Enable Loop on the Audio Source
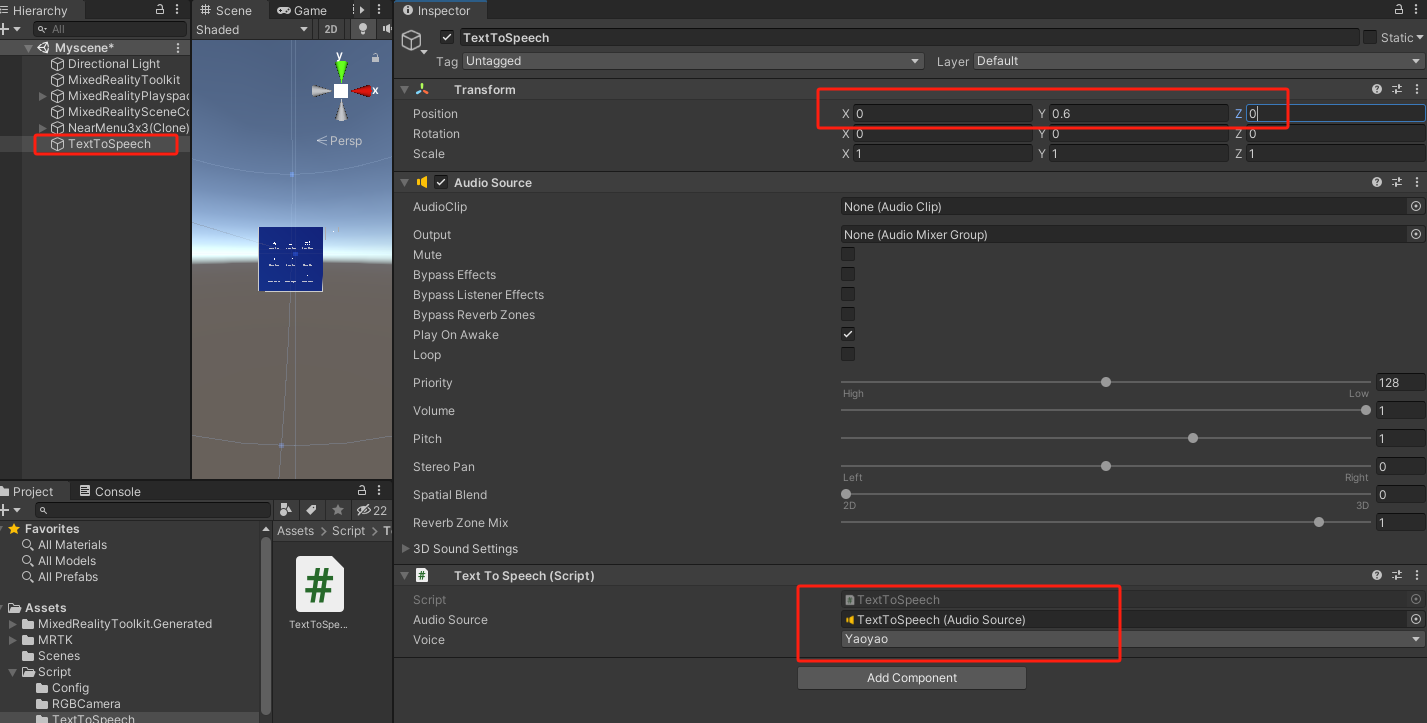The image size is (1427, 723). 847,353
